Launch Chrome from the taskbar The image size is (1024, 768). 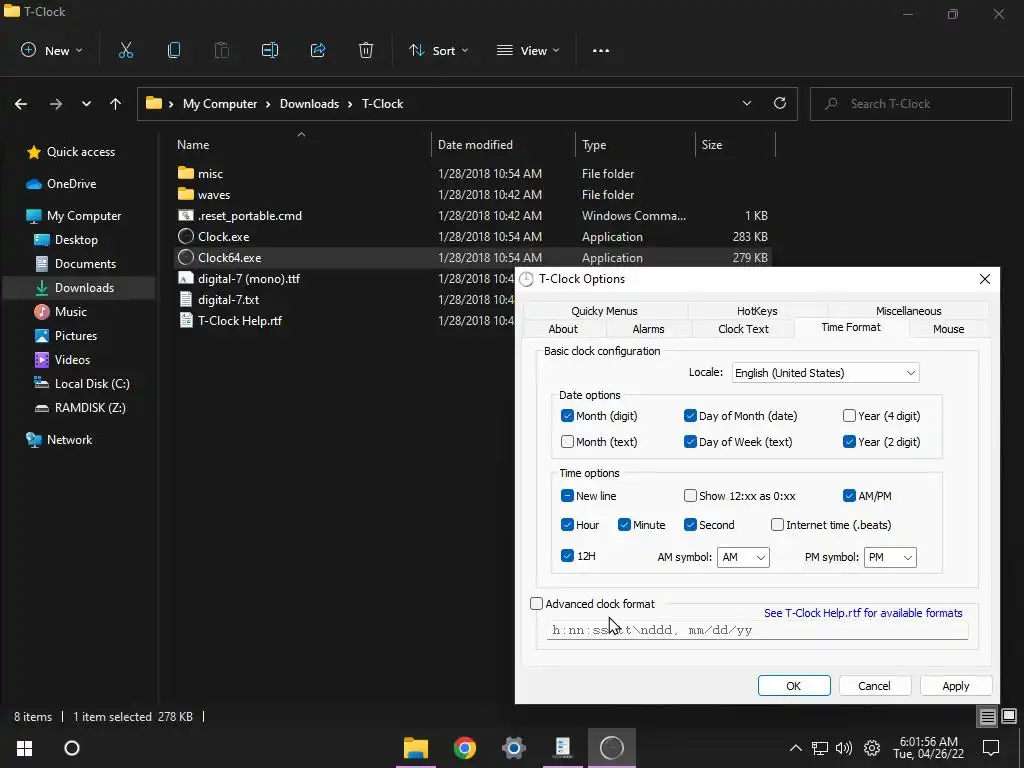tap(465, 748)
